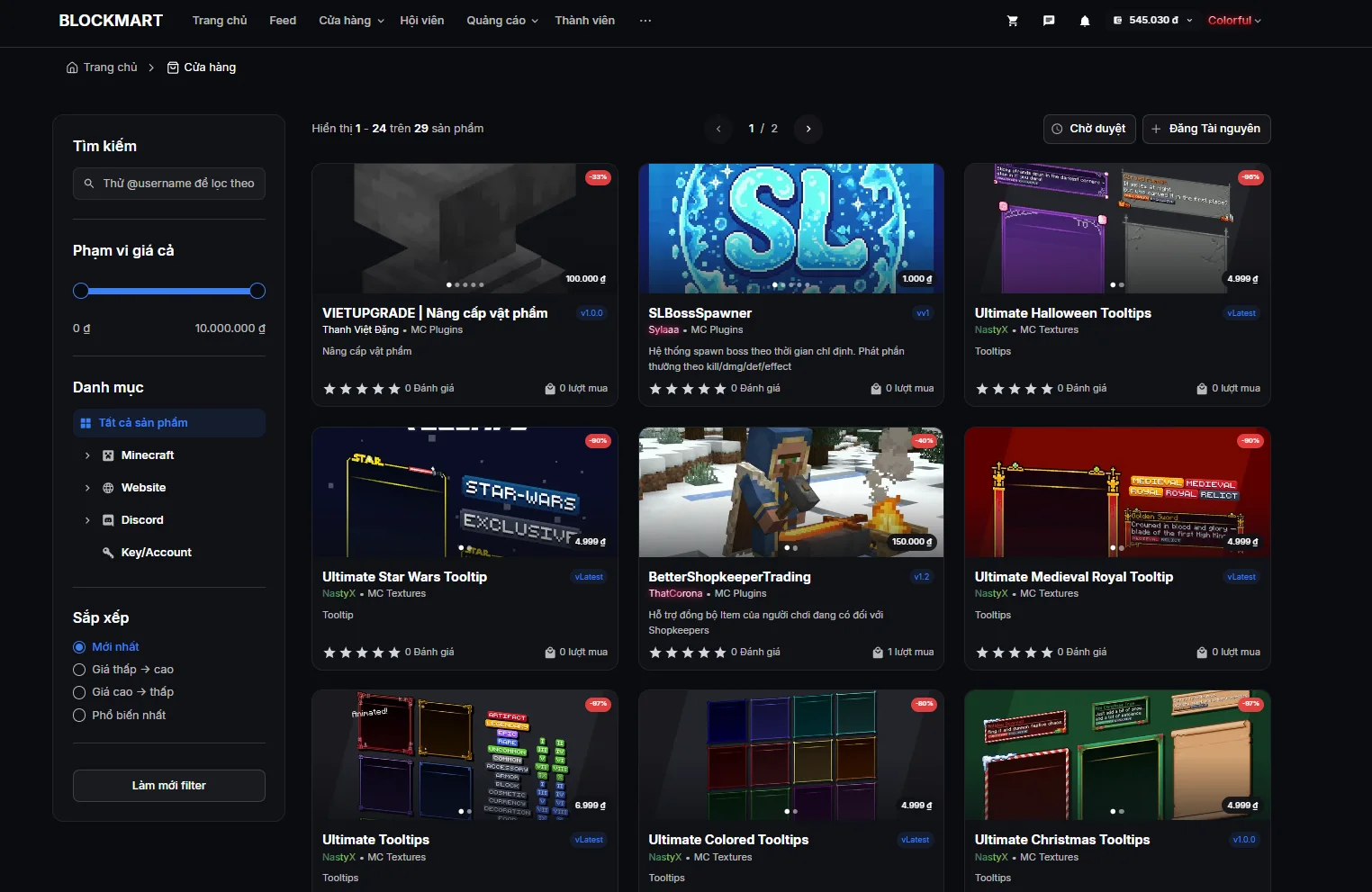Focus the username search field
This screenshot has width=1372, height=892.
169,184
